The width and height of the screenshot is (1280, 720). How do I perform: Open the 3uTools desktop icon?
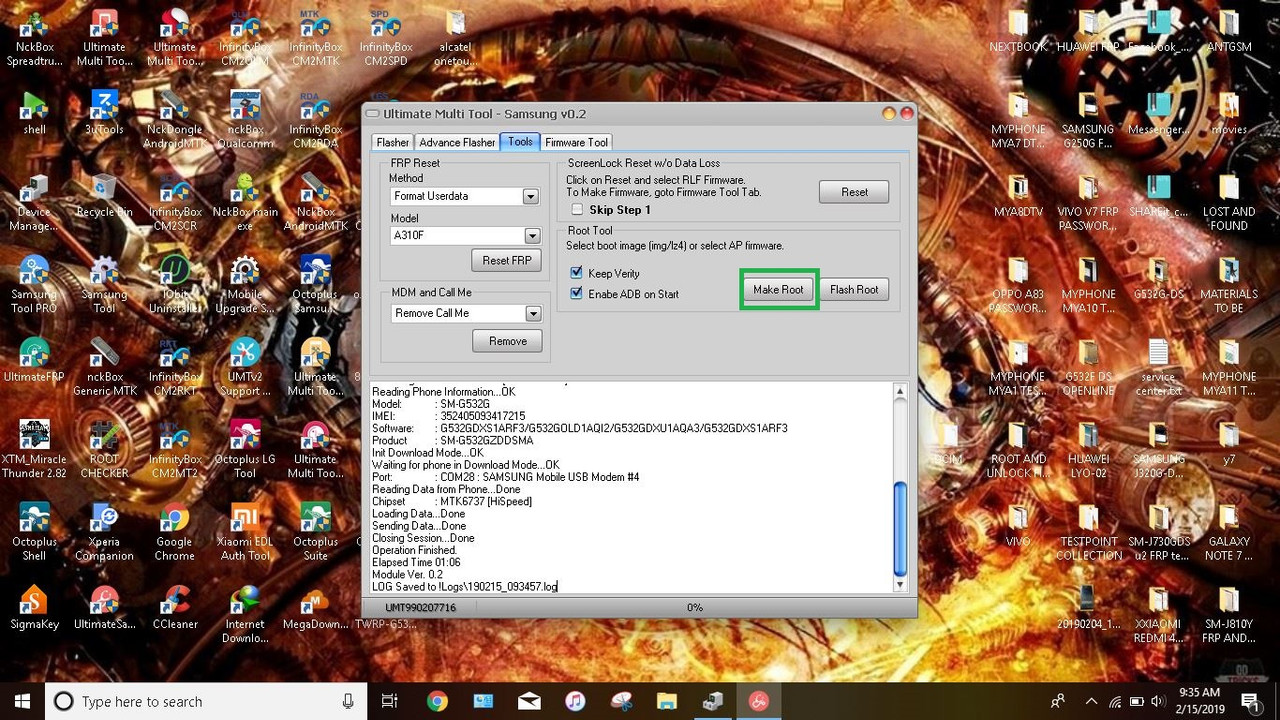[x=104, y=112]
